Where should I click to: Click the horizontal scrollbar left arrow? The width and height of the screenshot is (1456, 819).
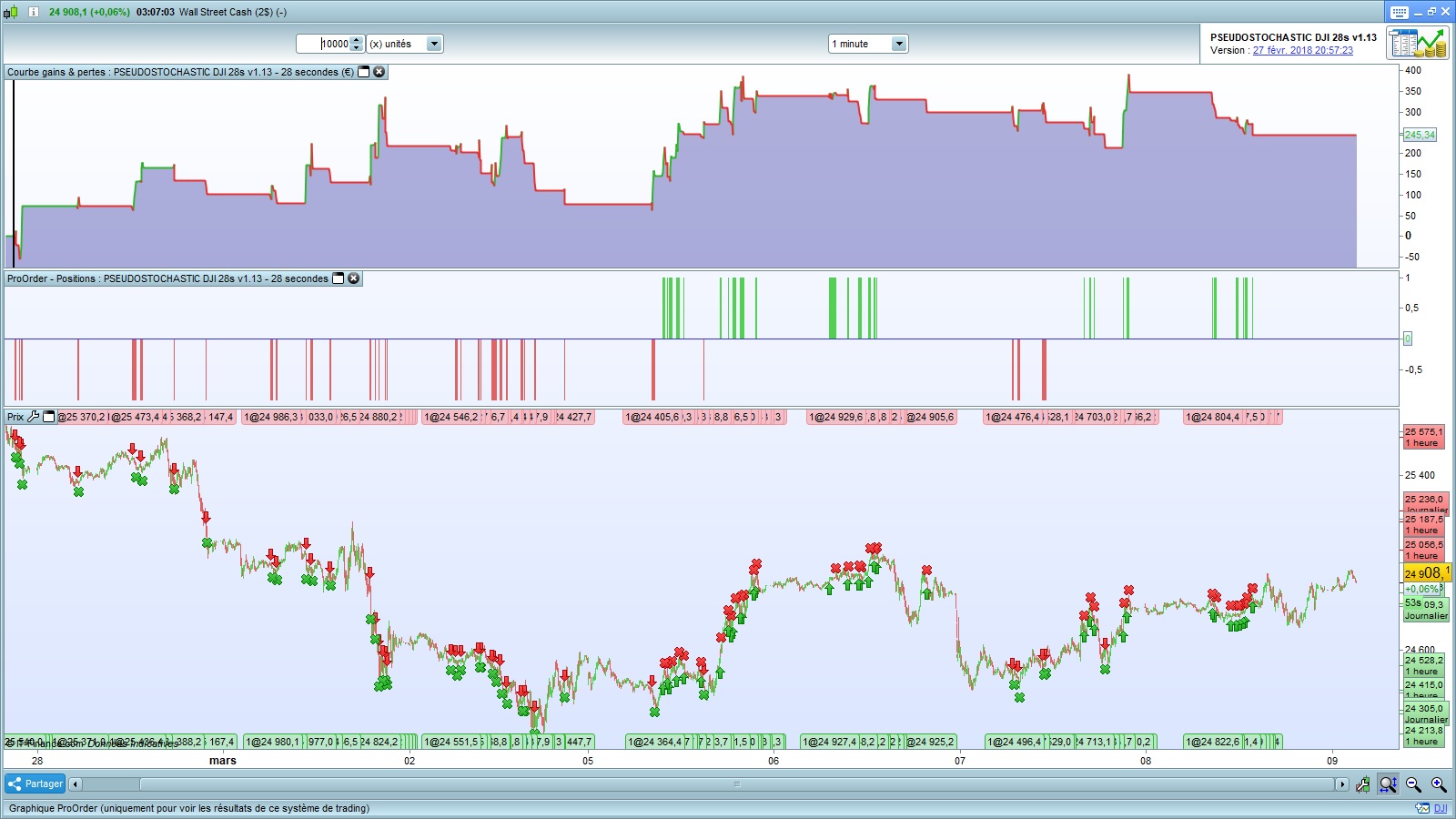76,784
